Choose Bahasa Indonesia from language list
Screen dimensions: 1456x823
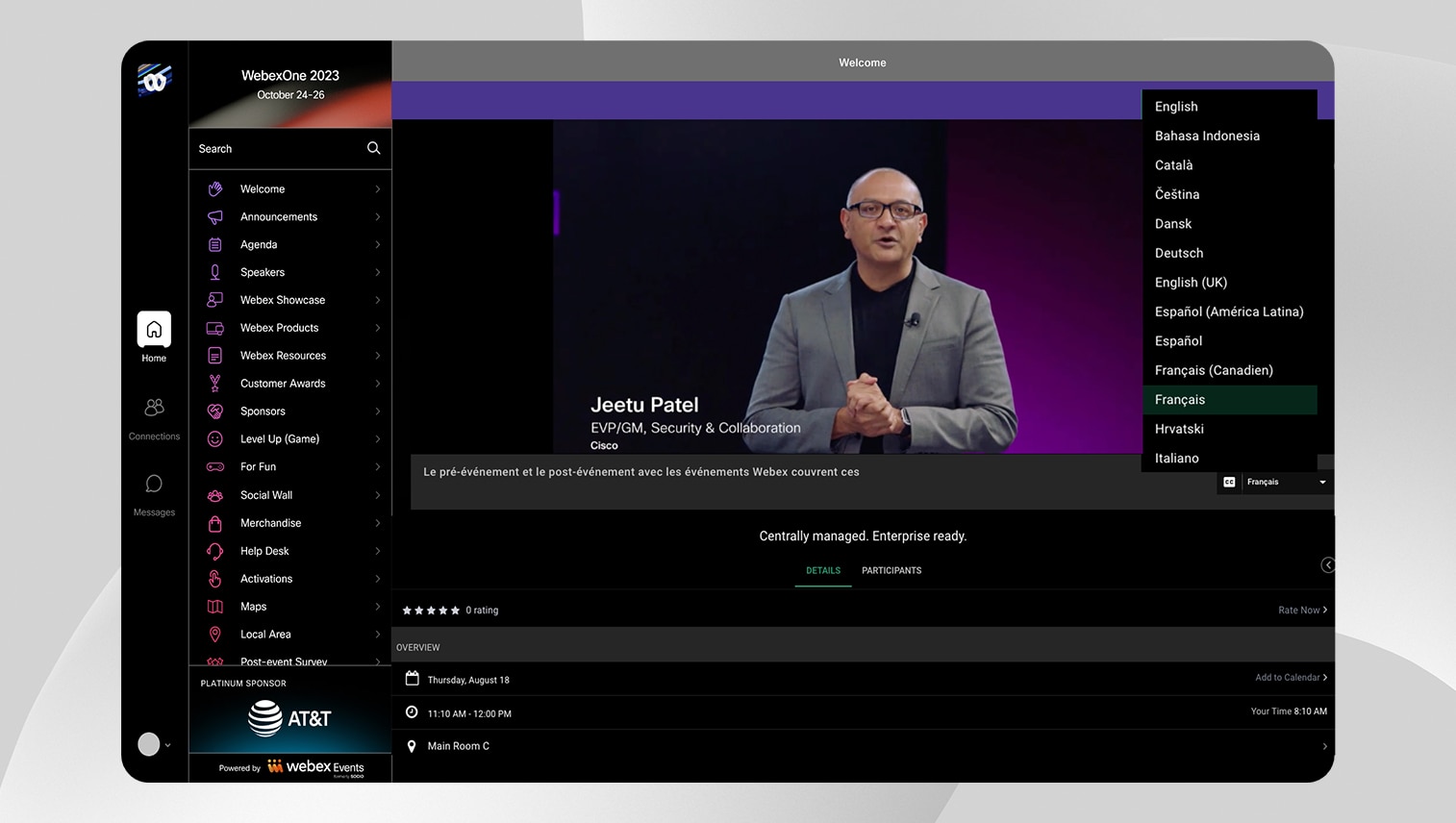pos(1229,136)
